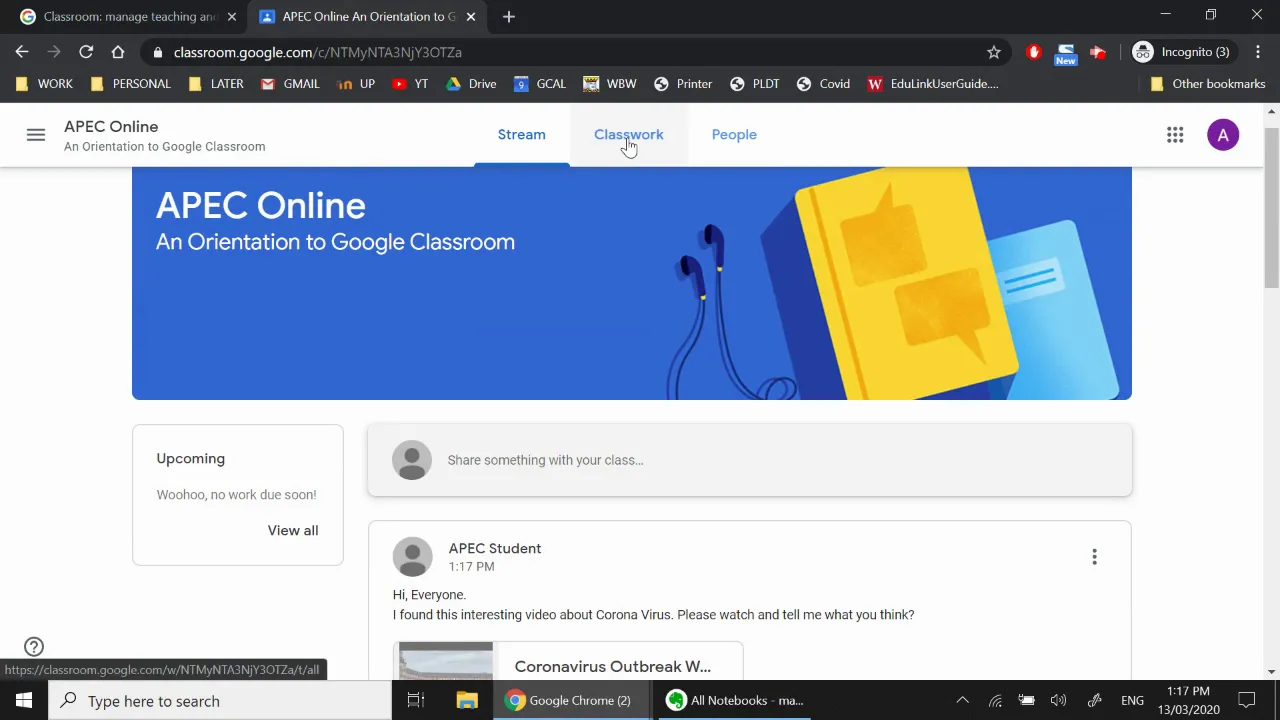The width and height of the screenshot is (1280, 720).
Task: Expand Other bookmarks folder
Action: (x=1208, y=84)
